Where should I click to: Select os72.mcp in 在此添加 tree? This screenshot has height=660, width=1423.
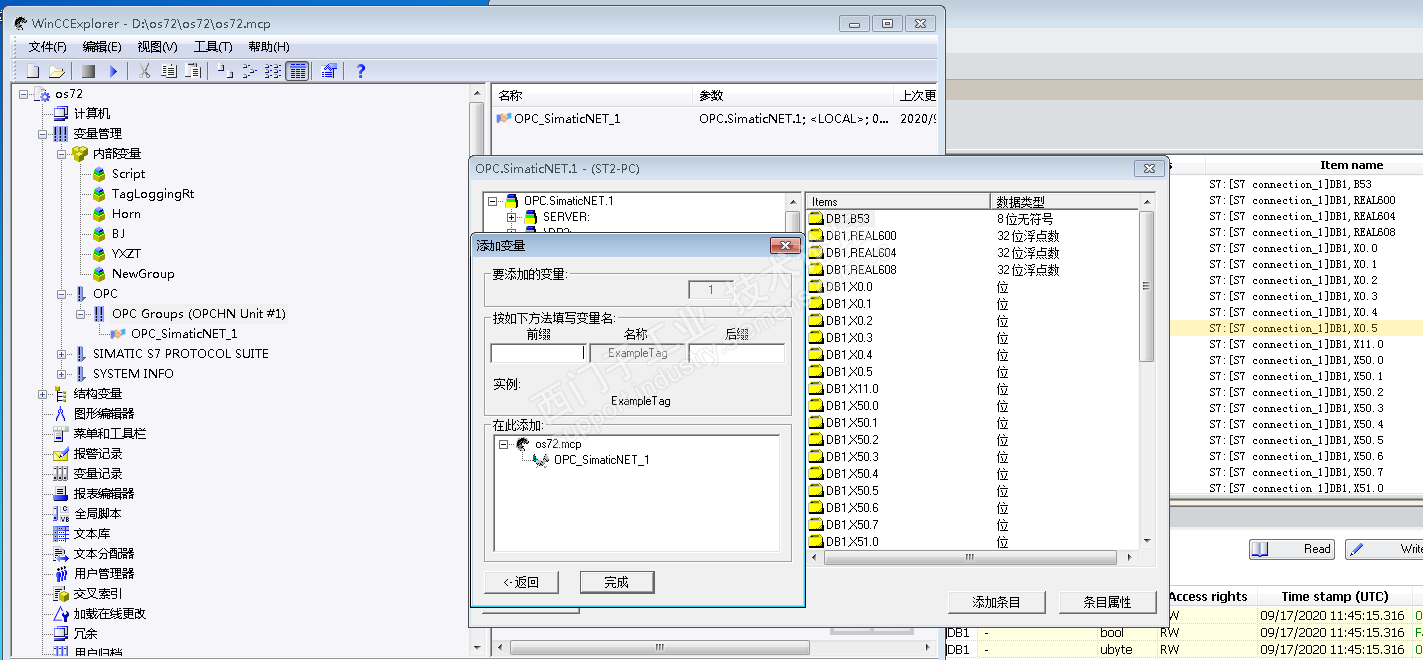click(558, 443)
